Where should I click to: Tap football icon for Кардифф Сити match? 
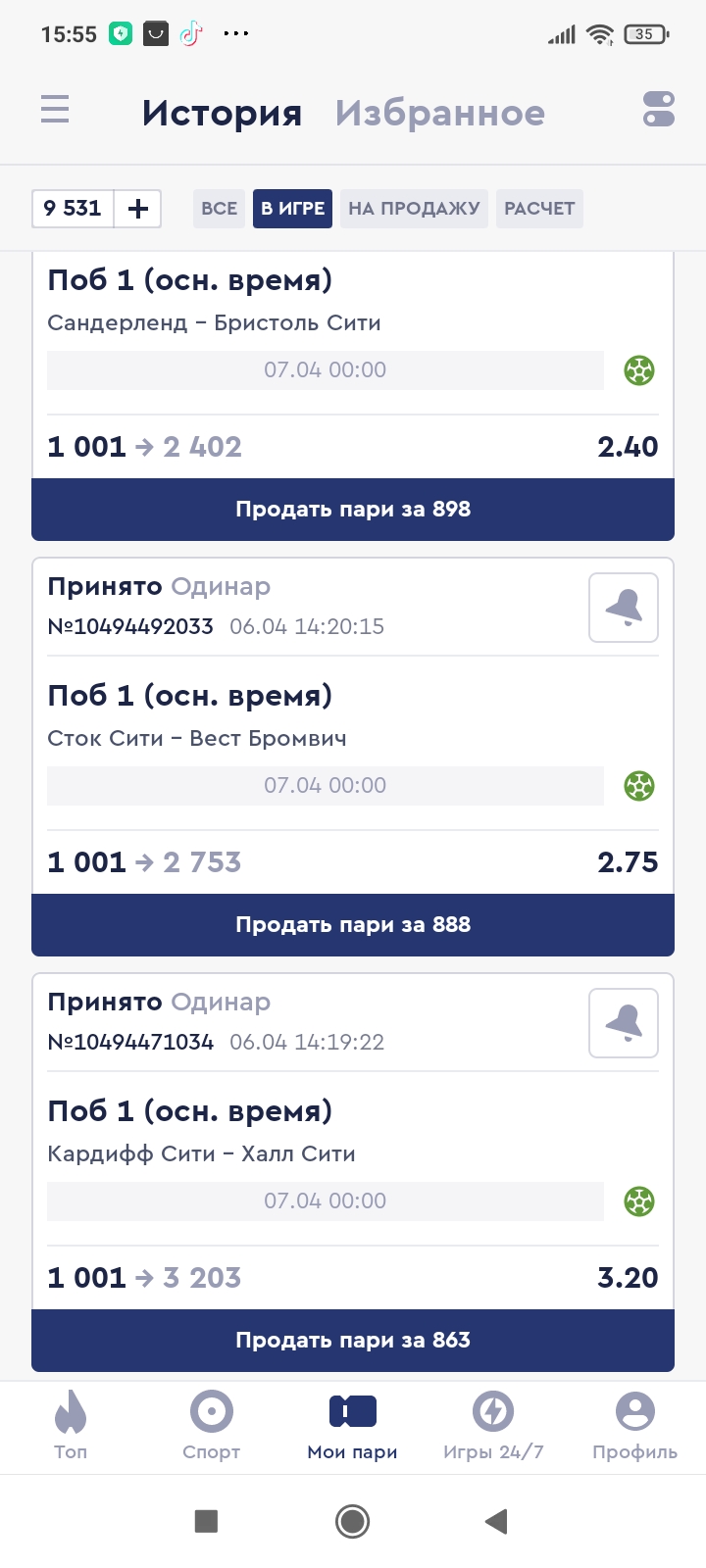639,1201
